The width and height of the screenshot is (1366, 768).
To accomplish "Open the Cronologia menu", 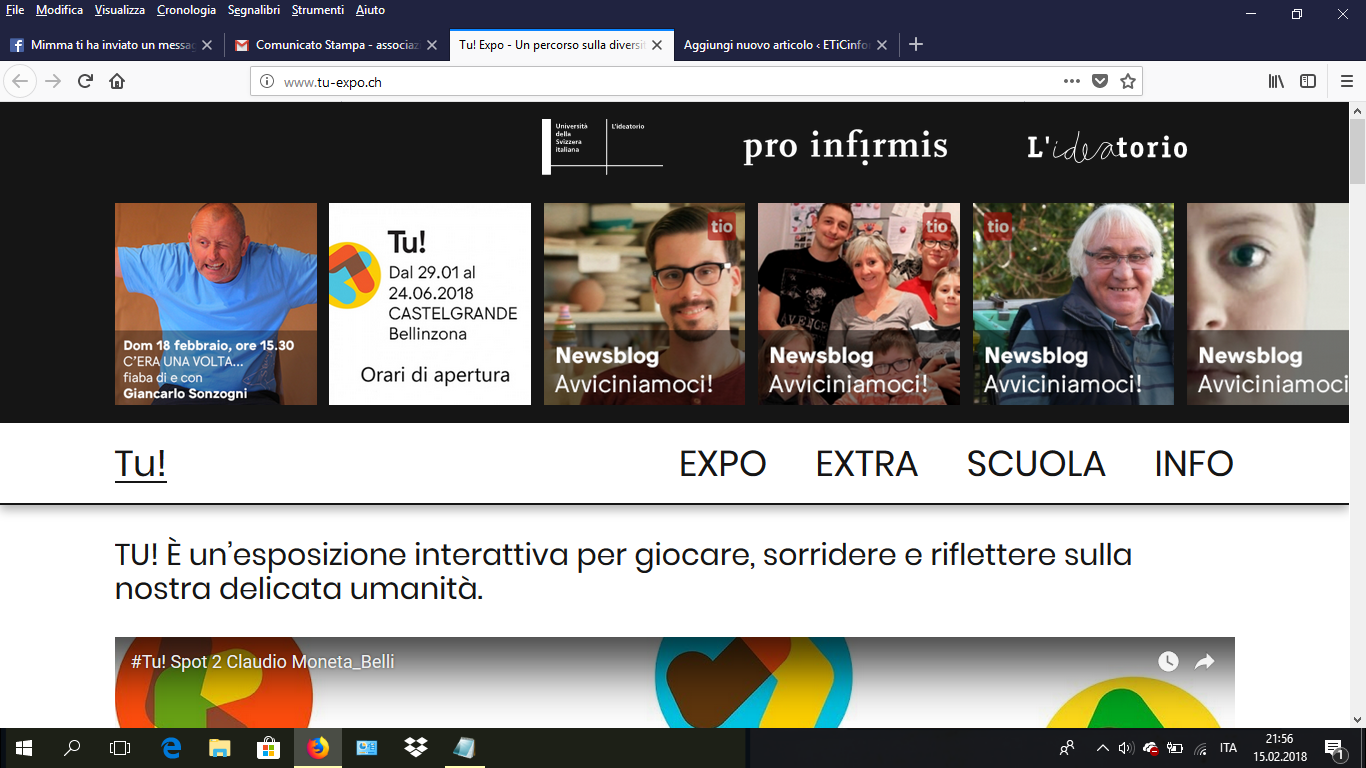I will coord(186,10).
